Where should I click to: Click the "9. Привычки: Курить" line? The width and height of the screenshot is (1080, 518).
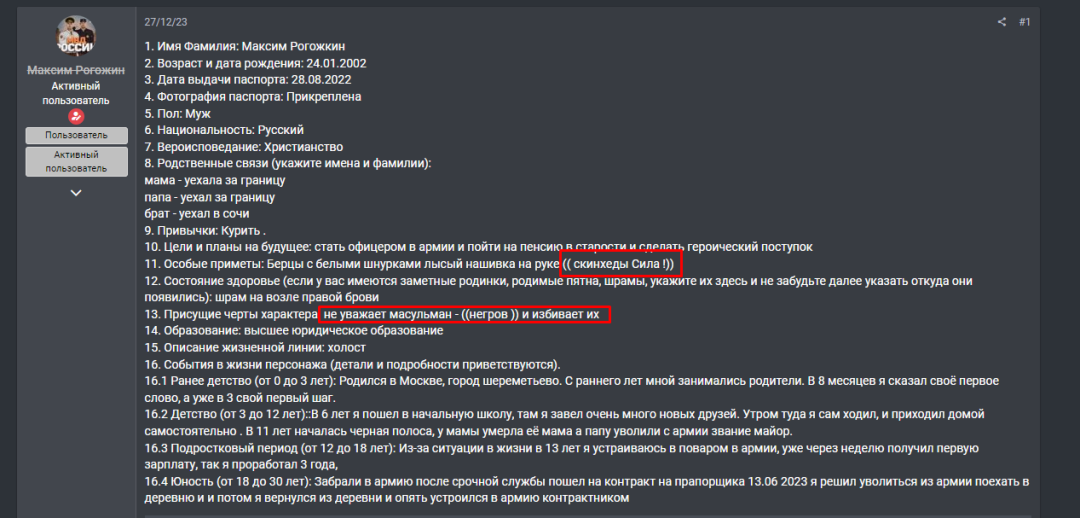point(205,230)
